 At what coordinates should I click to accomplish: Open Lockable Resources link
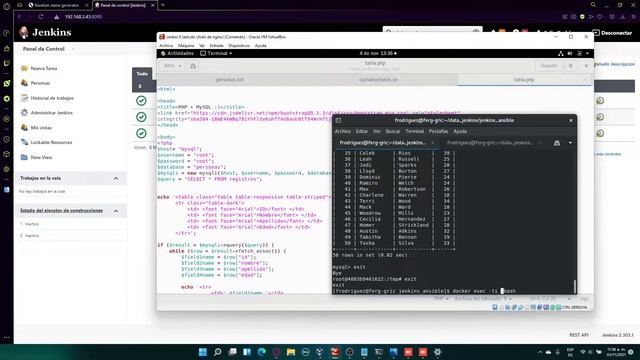(51, 142)
